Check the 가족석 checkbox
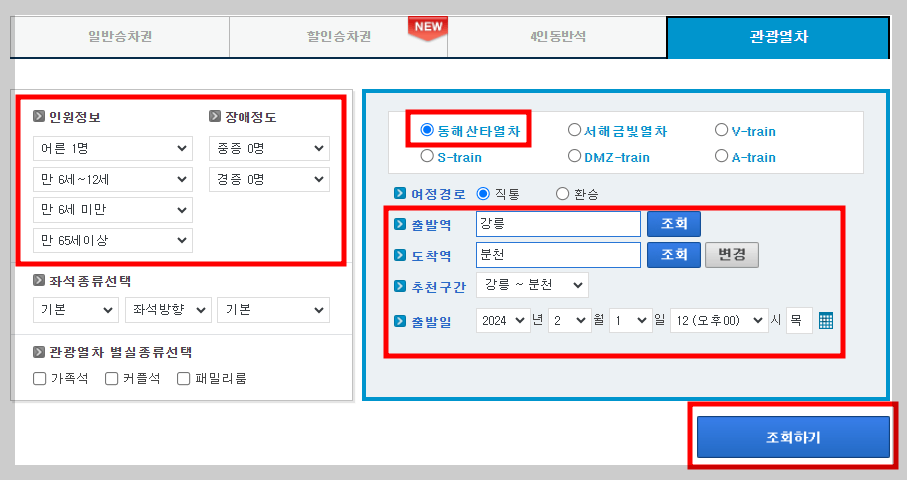The height and width of the screenshot is (480, 907). [x=39, y=379]
